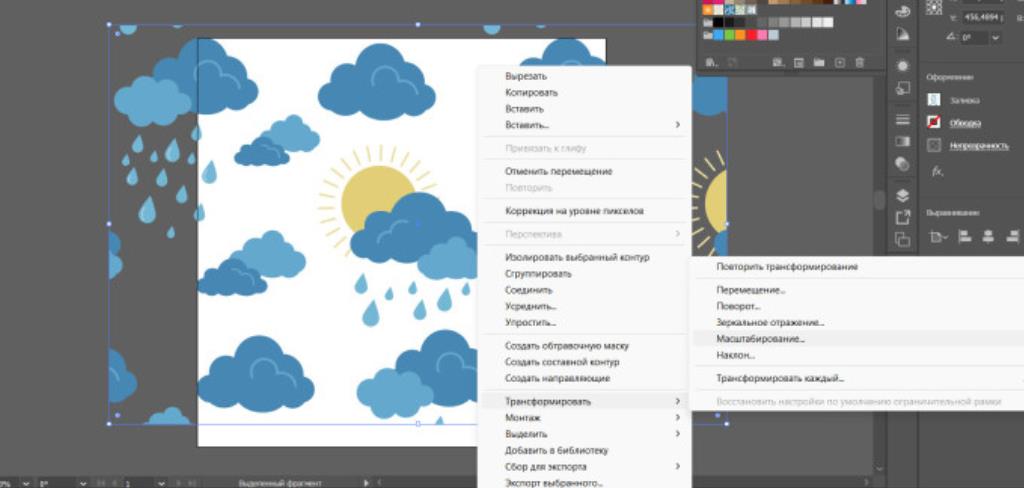Click the Обводка link

pos(965,123)
